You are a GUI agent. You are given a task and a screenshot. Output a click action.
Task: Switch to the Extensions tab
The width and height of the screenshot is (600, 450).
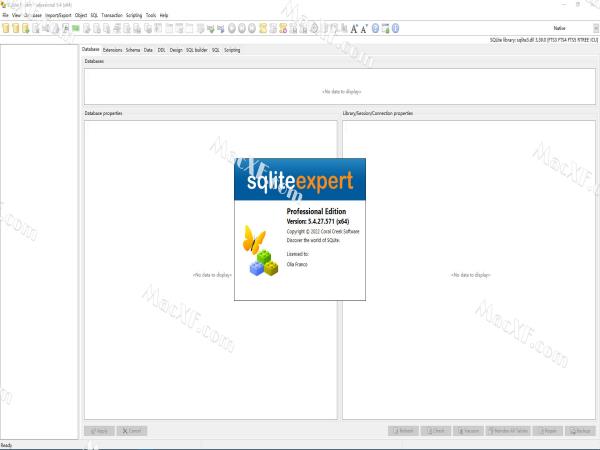click(x=112, y=50)
